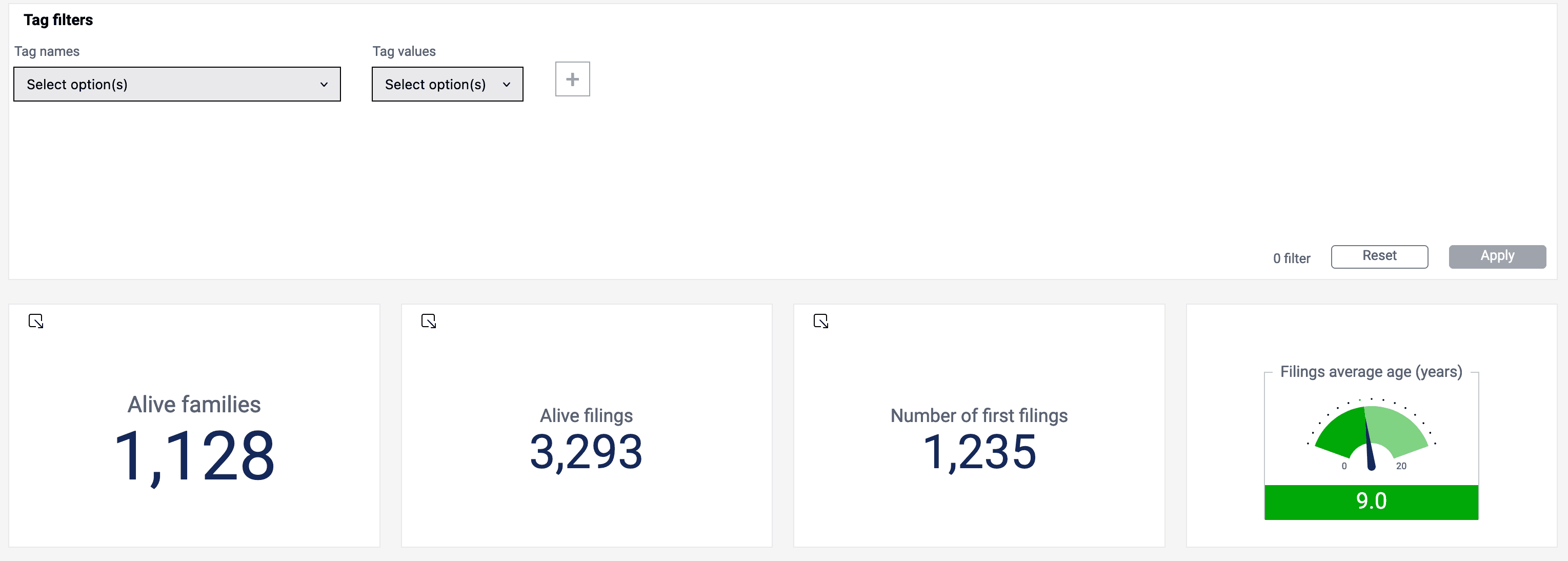Image resolution: width=1568 pixels, height=561 pixels.
Task: Expand the Alive filings card icon
Action: pos(429,321)
